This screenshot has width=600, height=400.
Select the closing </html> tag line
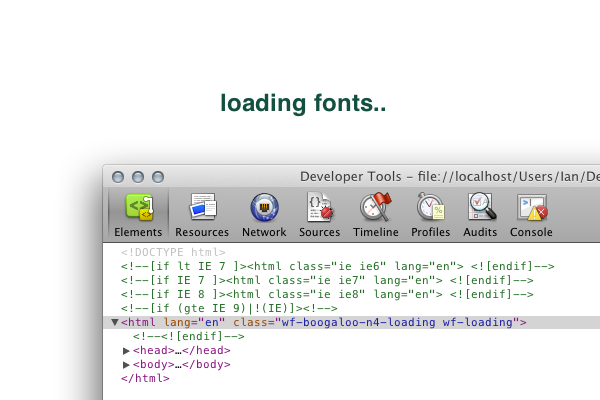coord(145,379)
